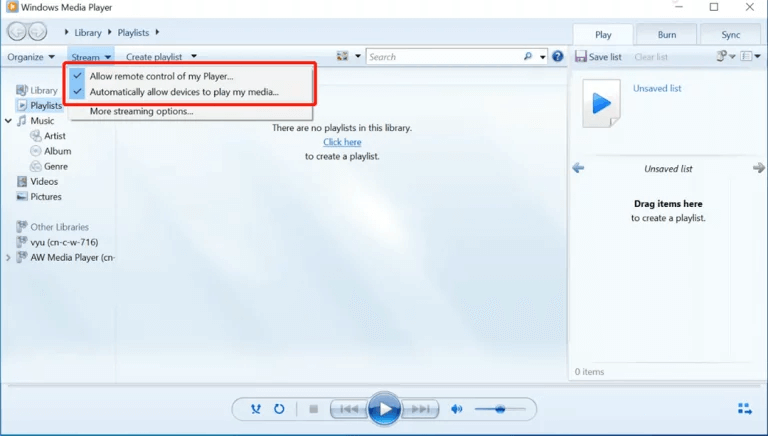
Task: Click Library in the breadcrumb path
Action: [x=88, y=32]
